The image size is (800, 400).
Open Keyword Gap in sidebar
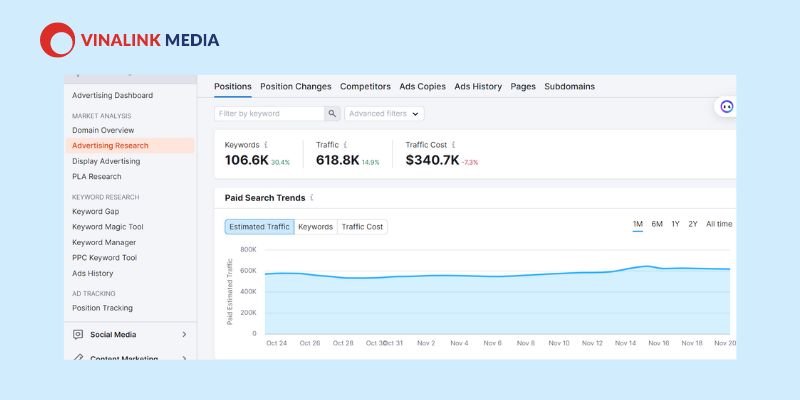95,211
